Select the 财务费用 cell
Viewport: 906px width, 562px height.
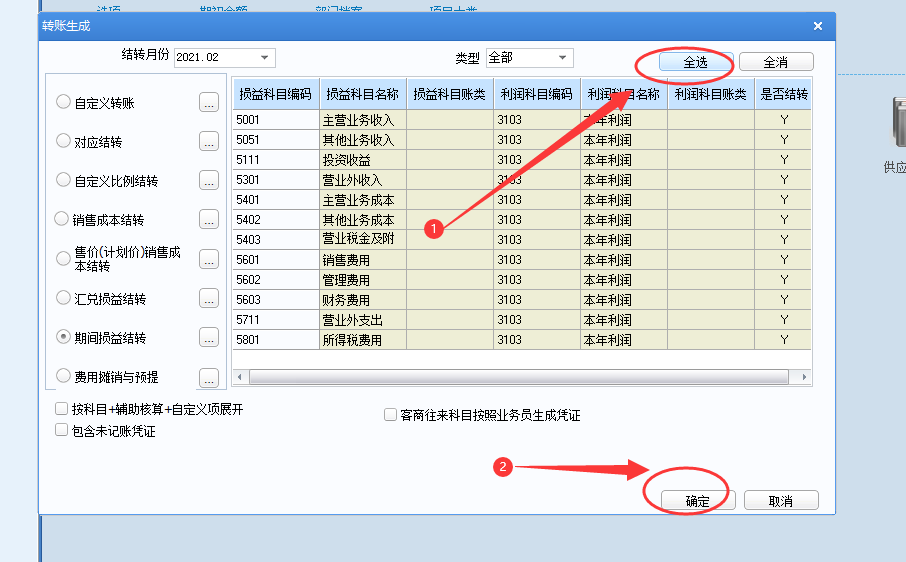(363, 300)
